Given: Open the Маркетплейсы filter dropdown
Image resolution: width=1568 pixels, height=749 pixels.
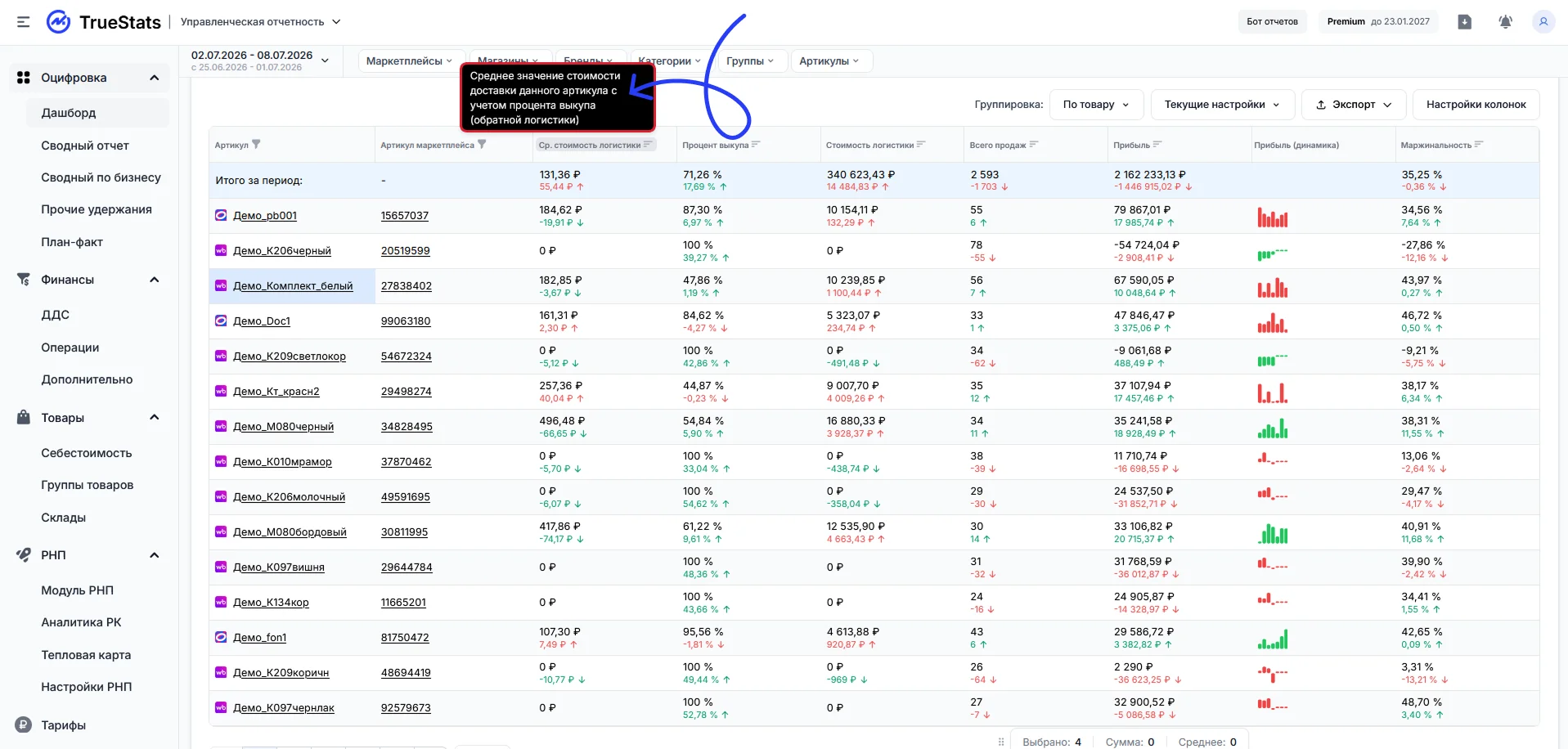Looking at the screenshot, I should point(409,61).
